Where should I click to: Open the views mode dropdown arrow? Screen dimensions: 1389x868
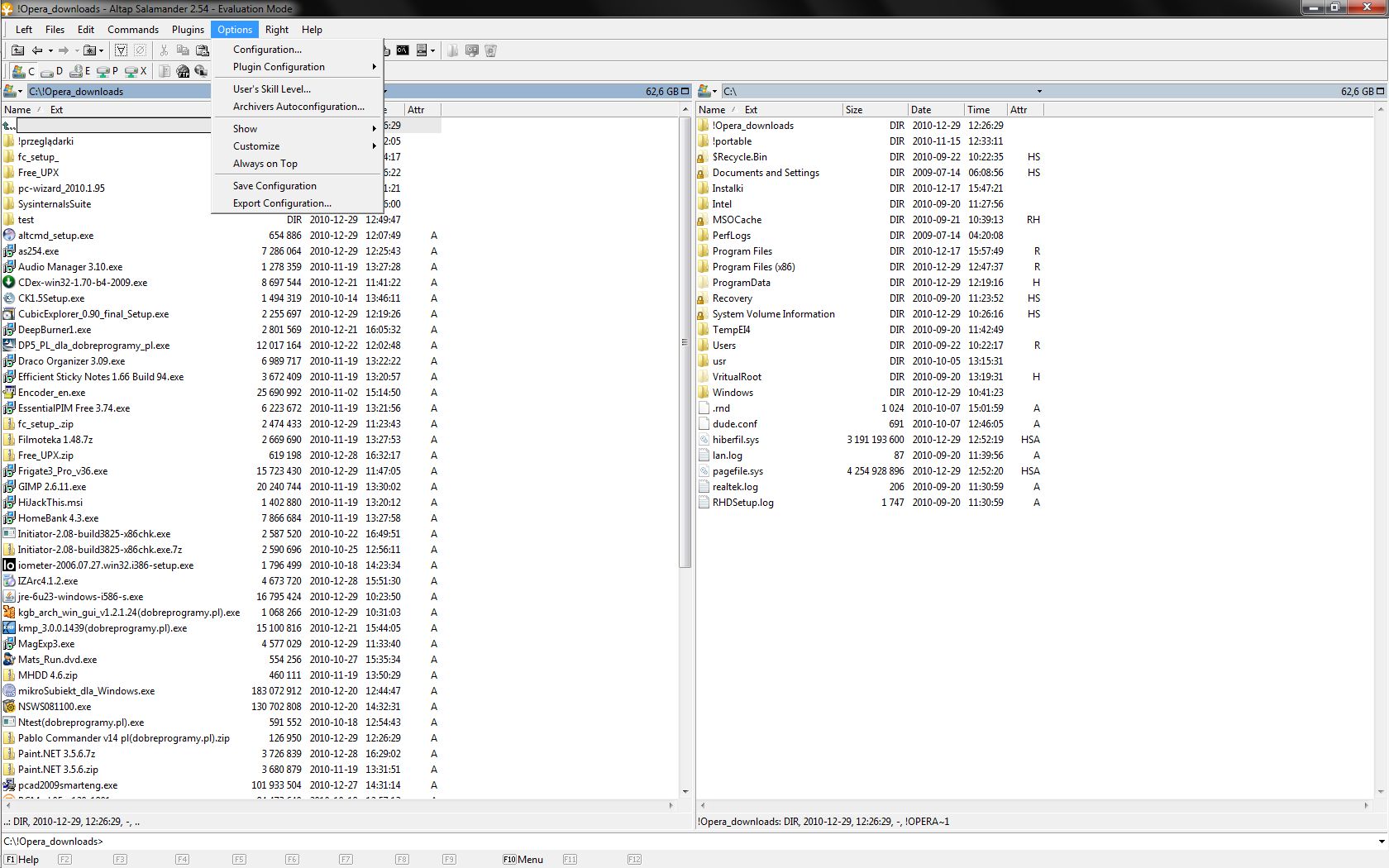432,50
